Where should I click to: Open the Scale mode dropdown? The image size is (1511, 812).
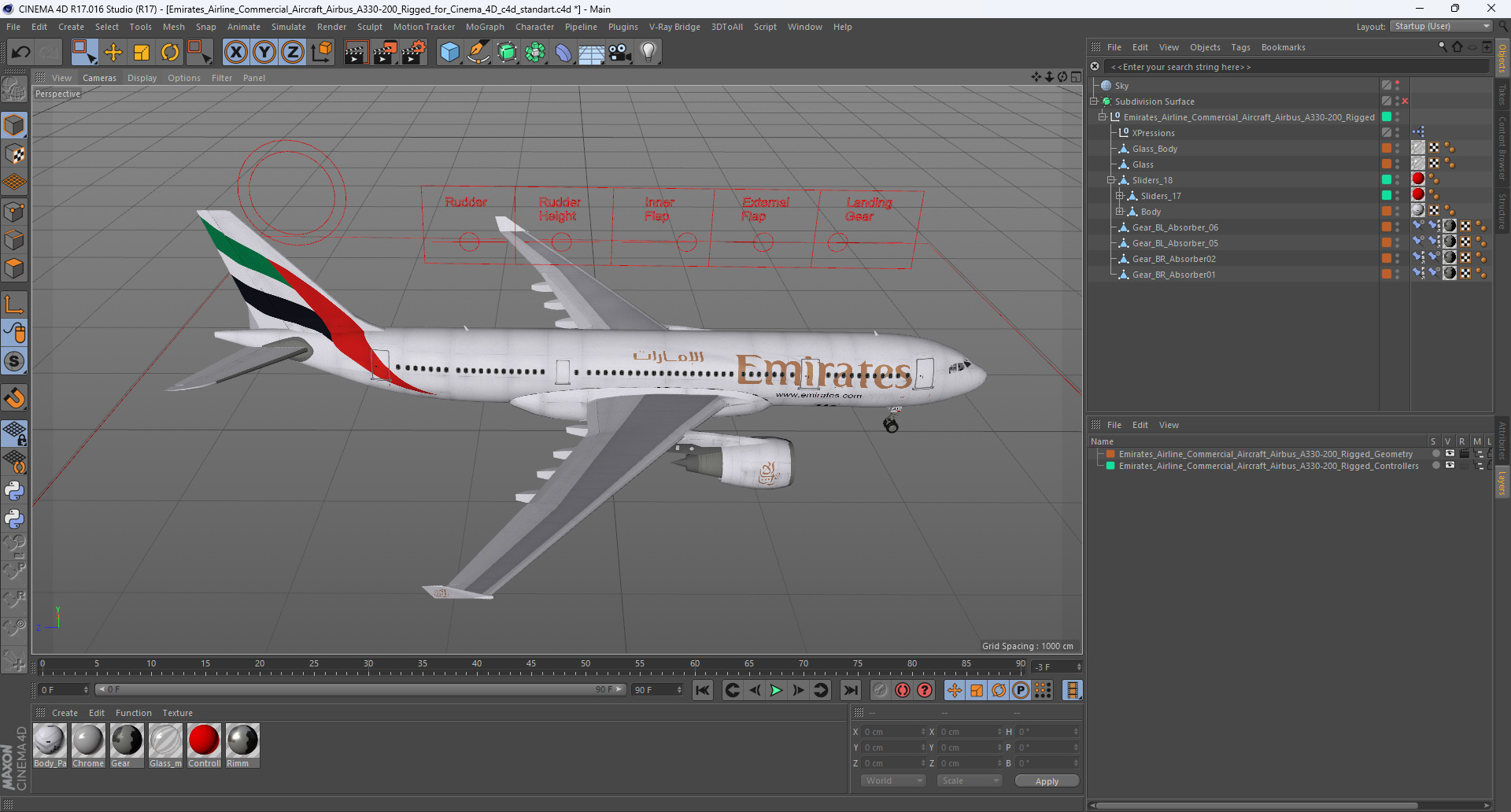pyautogui.click(x=969, y=781)
